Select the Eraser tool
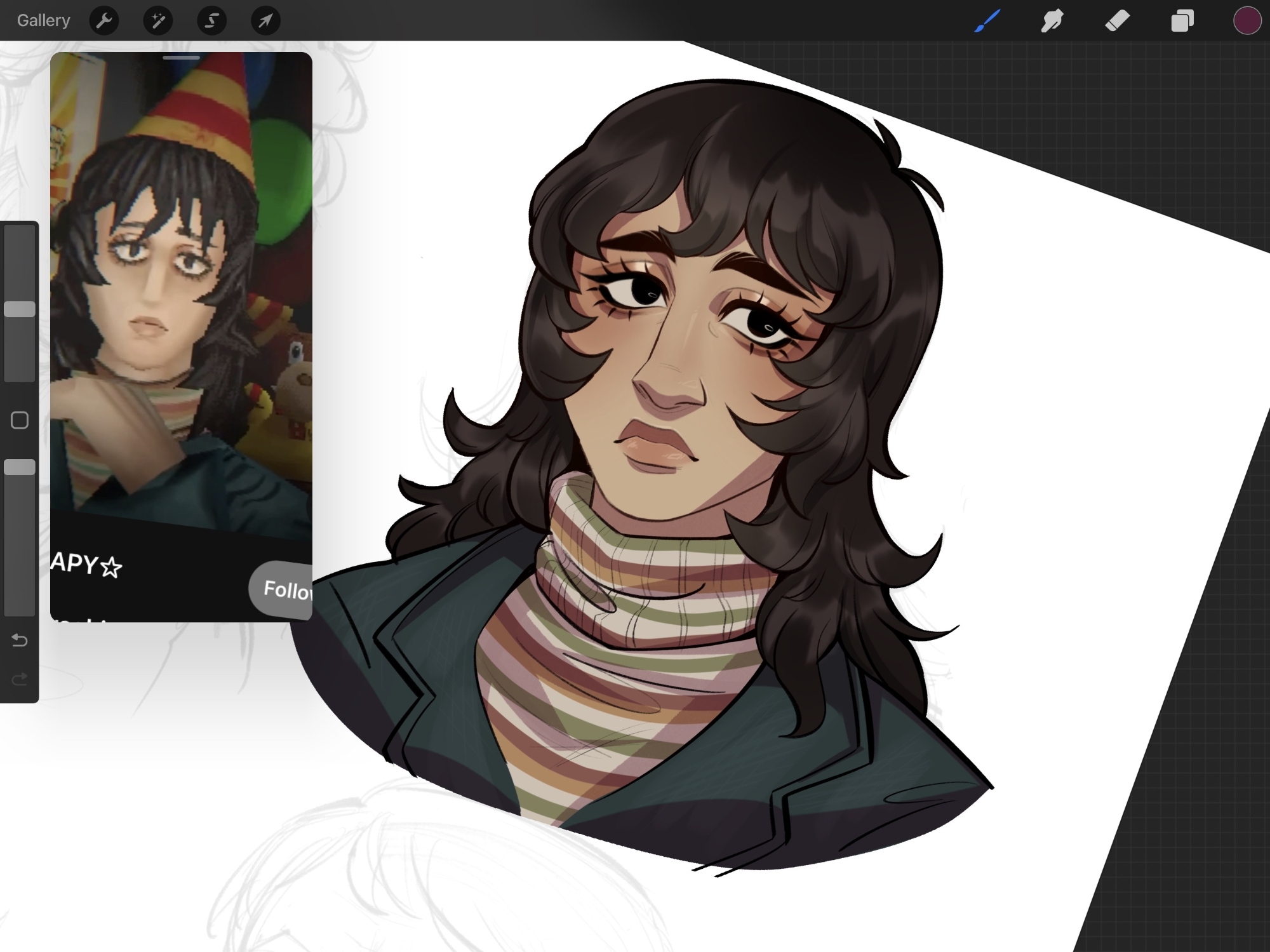The image size is (1270, 952). (1118, 21)
